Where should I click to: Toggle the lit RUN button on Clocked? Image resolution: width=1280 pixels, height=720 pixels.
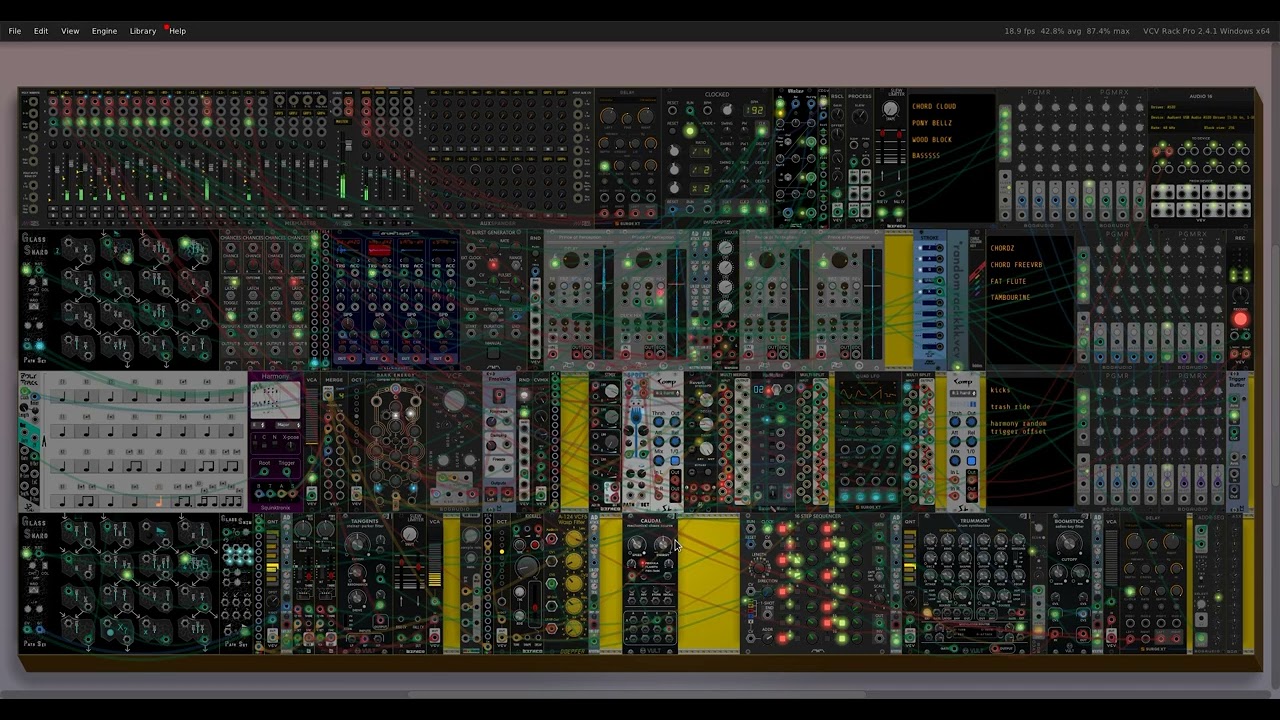click(x=689, y=131)
